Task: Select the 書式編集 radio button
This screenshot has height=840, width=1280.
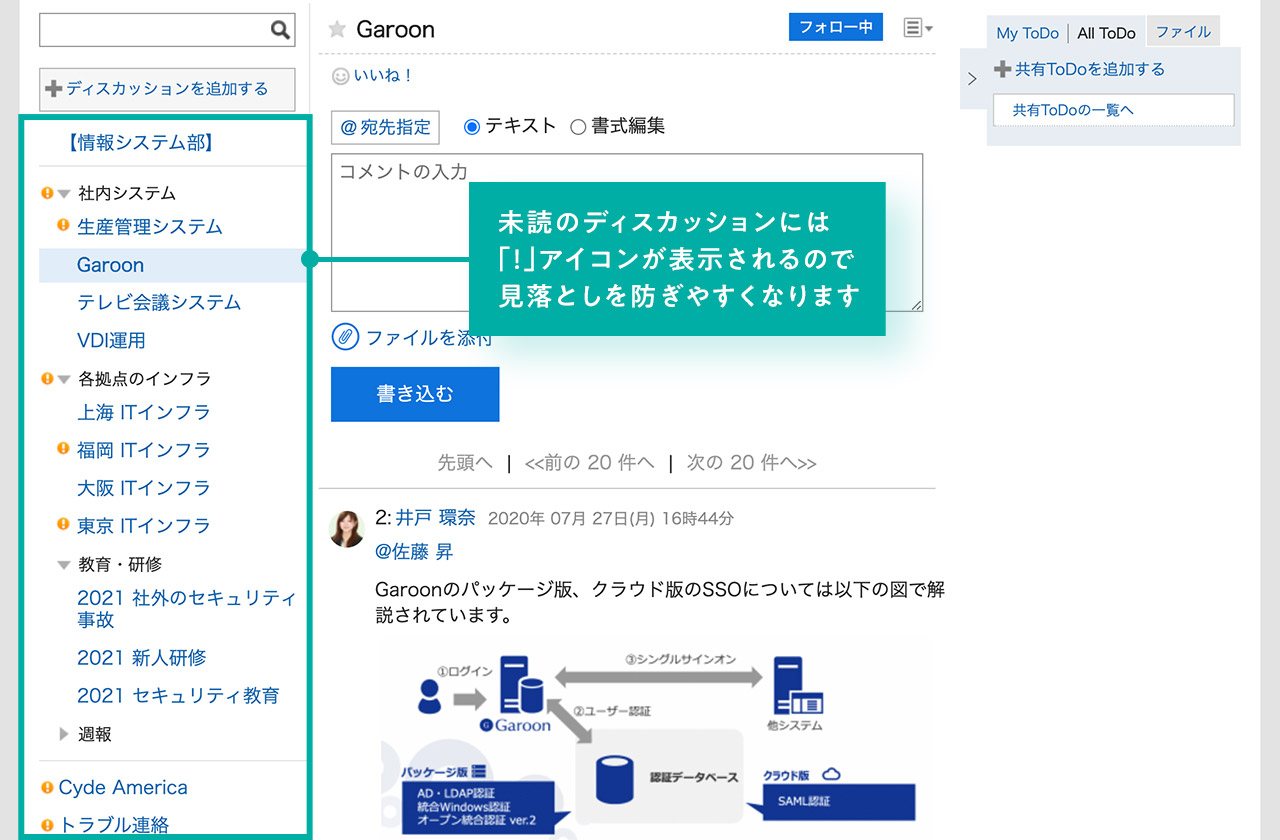Action: (x=577, y=127)
